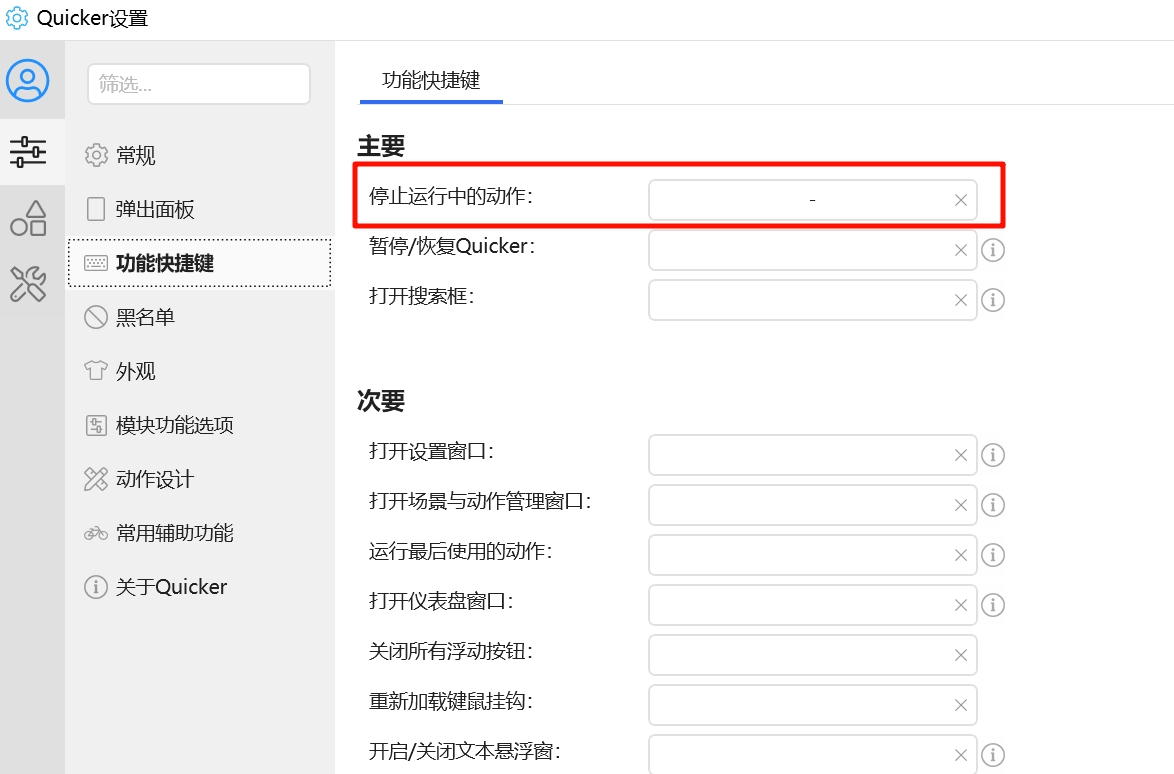
Task: Click the ban icon beside 黑名单
Action: [x=96, y=317]
